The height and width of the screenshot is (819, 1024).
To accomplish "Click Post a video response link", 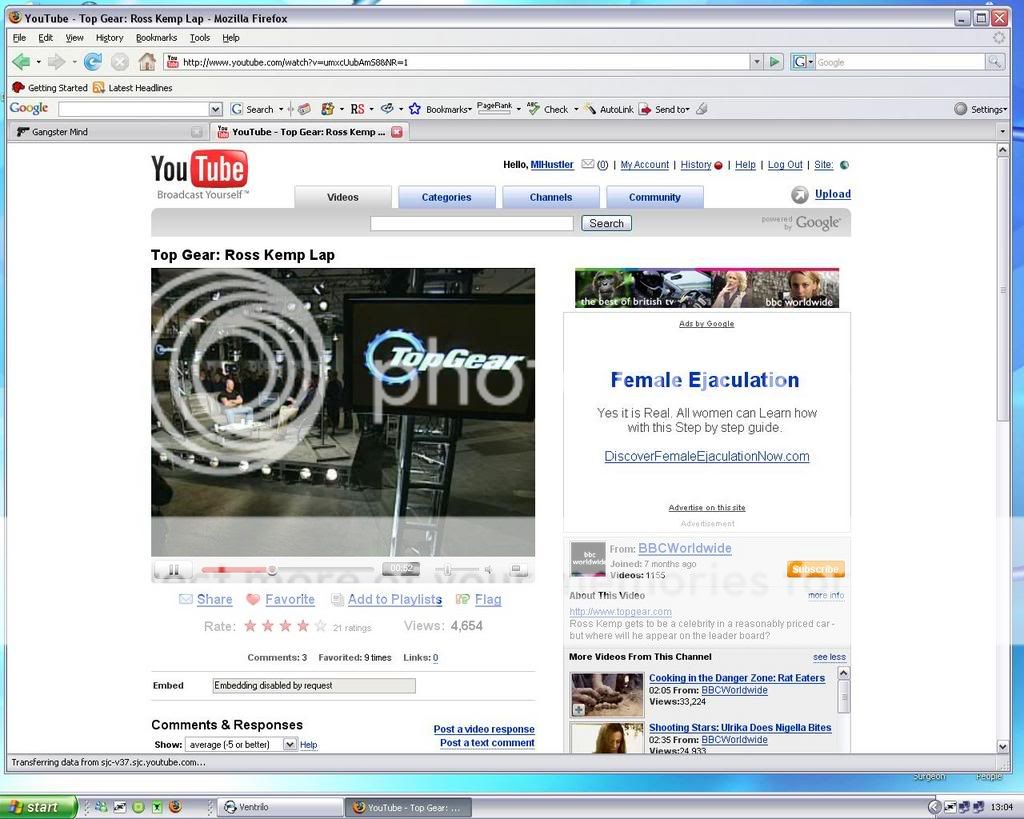I will pos(484,729).
